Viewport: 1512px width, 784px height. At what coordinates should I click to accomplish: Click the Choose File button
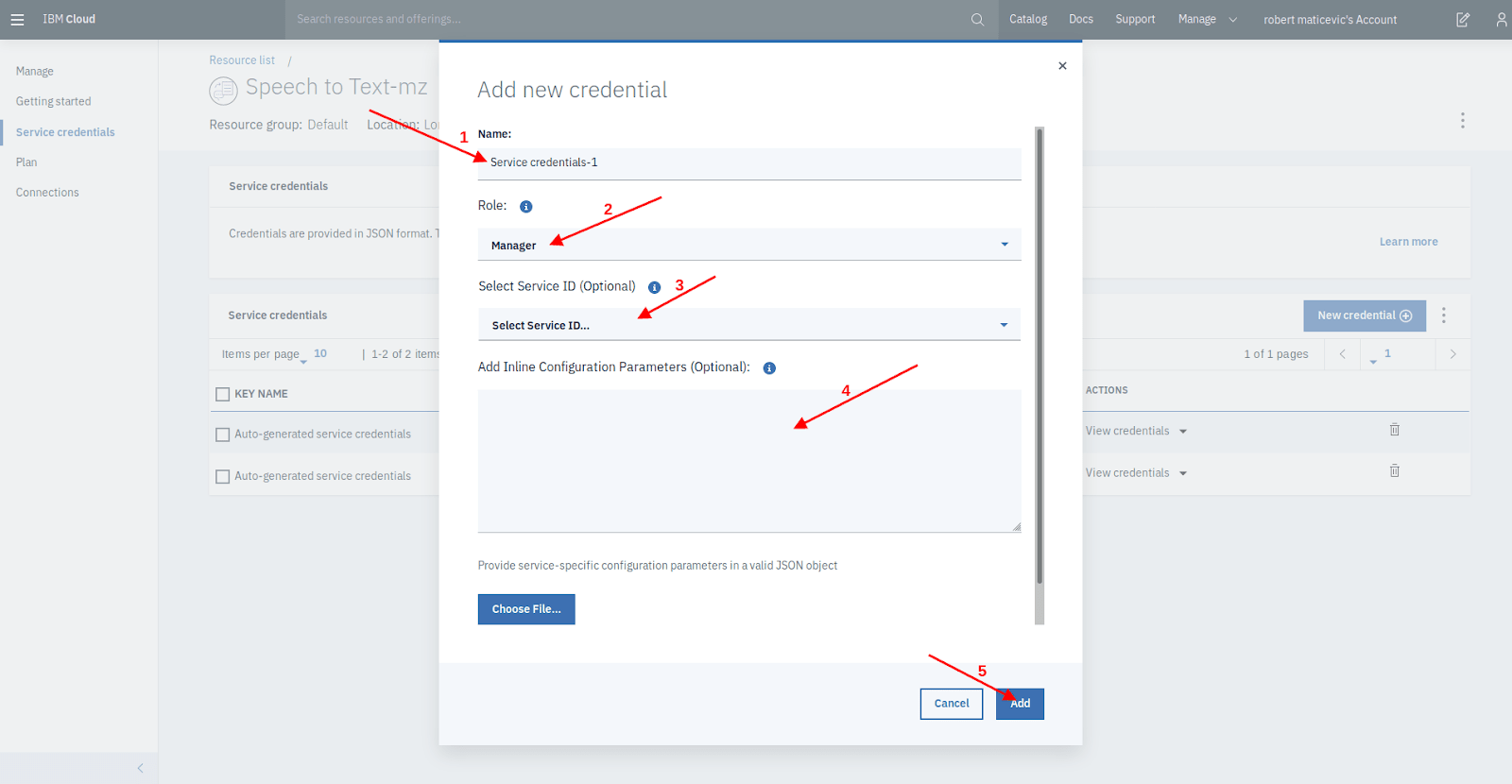tap(526, 609)
